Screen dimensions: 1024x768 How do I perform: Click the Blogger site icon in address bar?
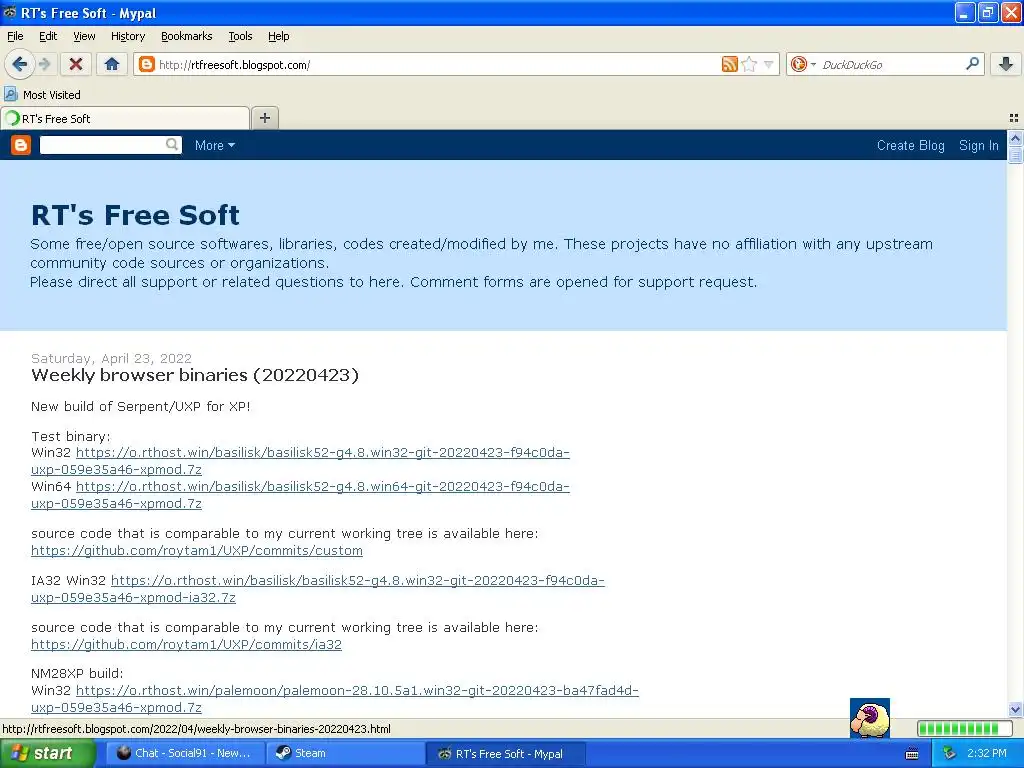coord(147,64)
